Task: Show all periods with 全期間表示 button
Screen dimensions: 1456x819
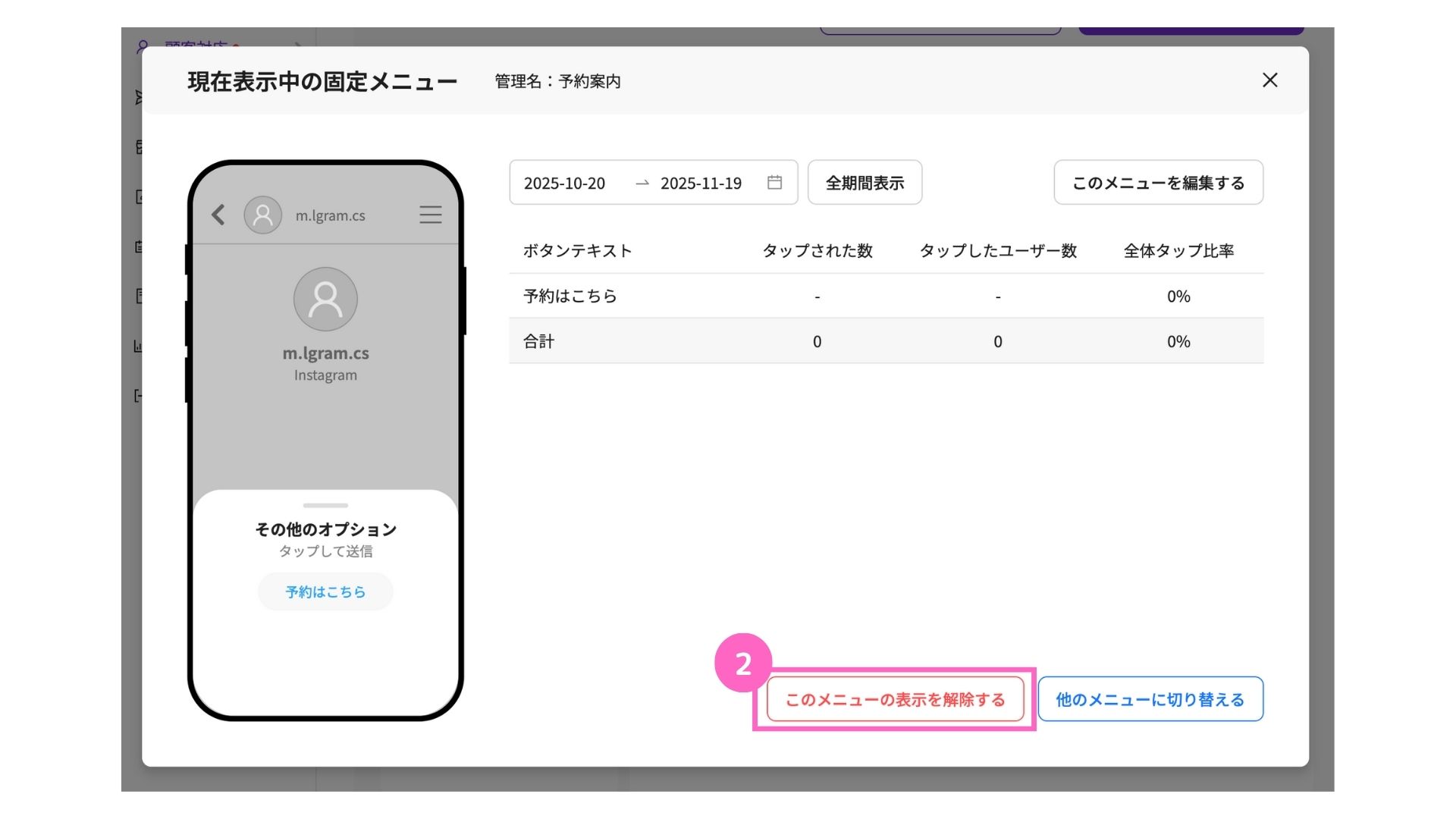Action: pos(864,183)
